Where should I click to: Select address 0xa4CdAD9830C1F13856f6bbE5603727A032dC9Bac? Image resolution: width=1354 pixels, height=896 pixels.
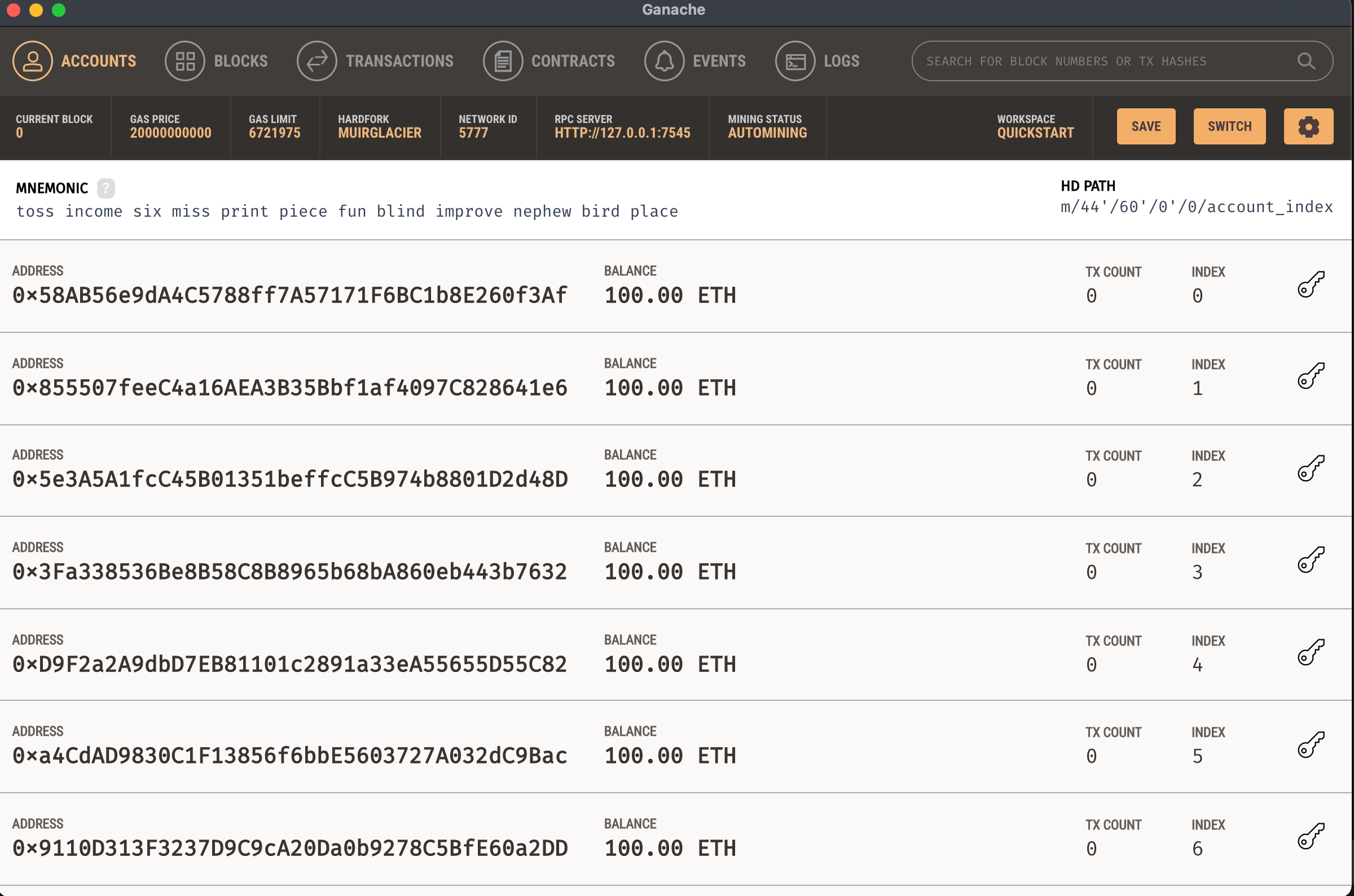[x=290, y=756]
